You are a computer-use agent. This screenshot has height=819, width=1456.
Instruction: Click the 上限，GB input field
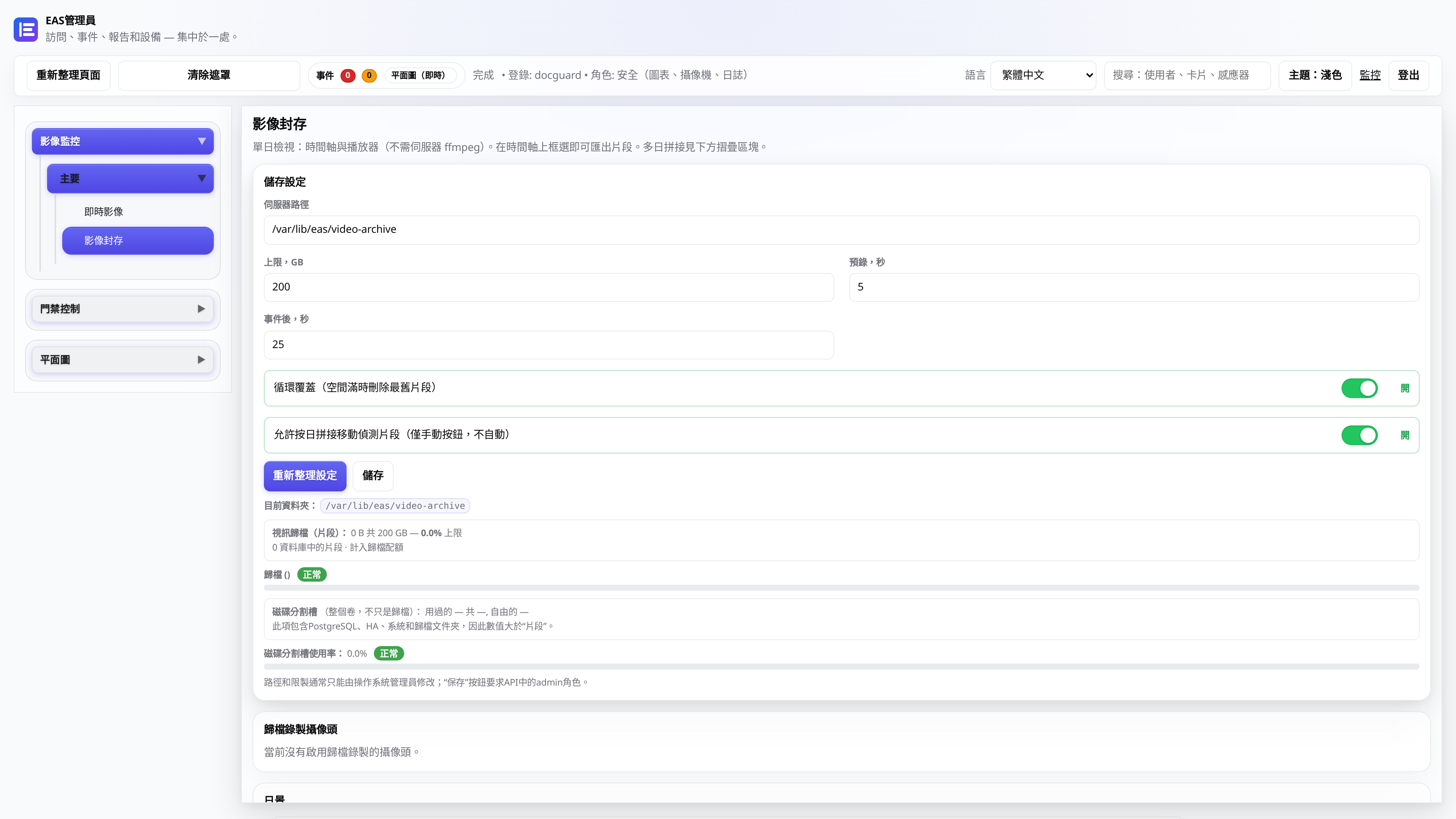[x=548, y=287]
